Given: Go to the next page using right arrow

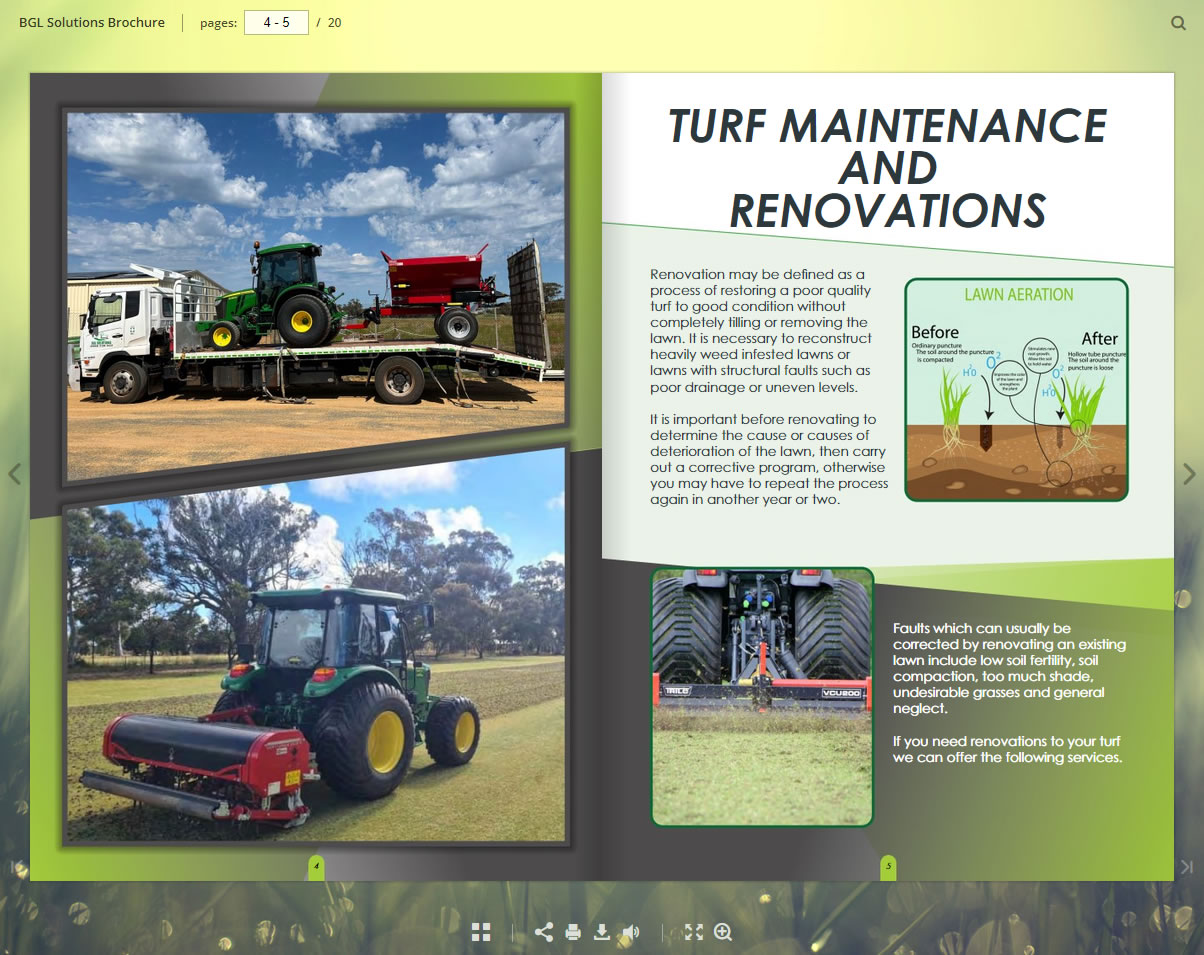Looking at the screenshot, I should [1189, 473].
